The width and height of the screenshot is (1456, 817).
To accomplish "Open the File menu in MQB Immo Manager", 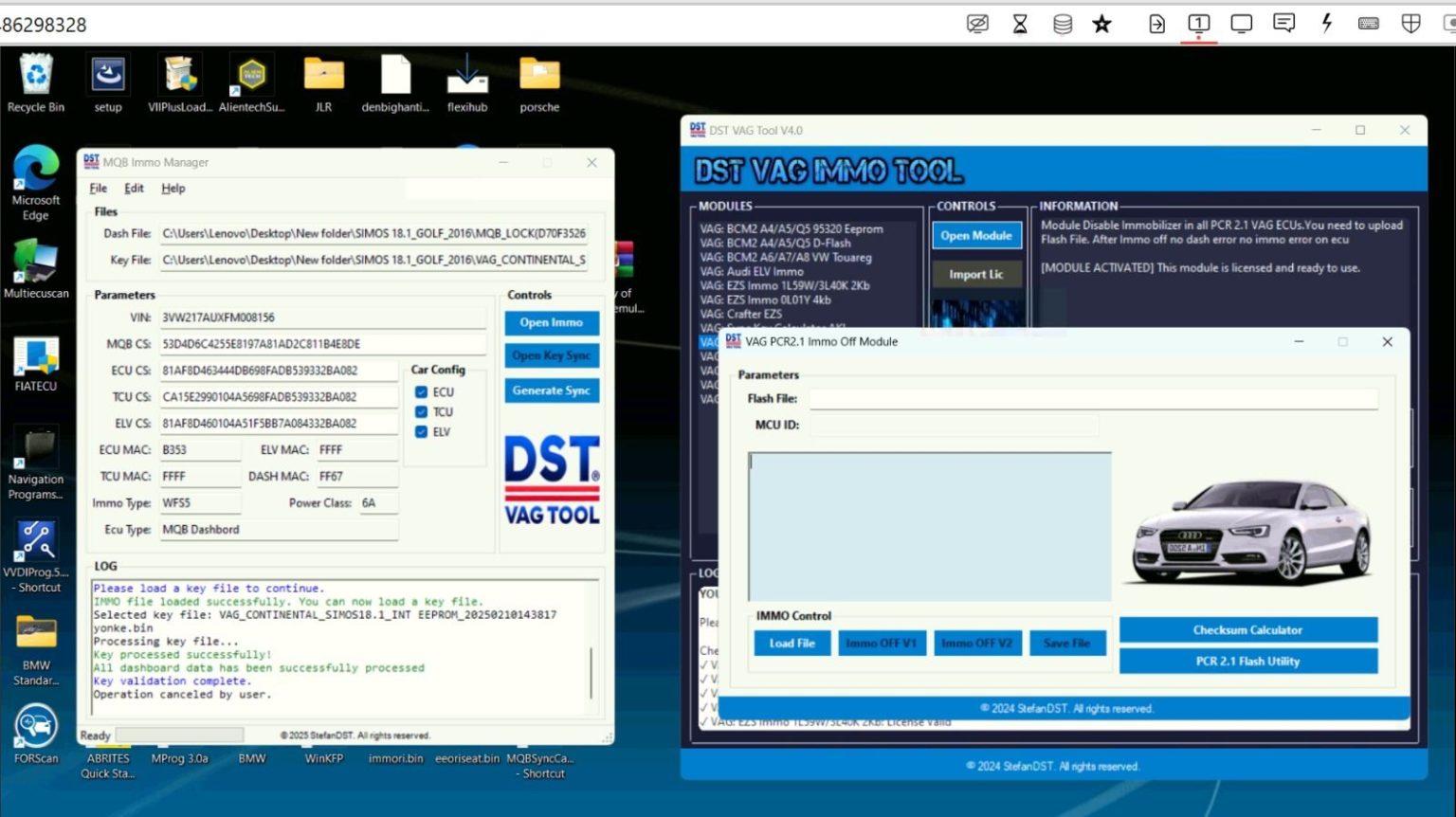I will click(x=97, y=188).
